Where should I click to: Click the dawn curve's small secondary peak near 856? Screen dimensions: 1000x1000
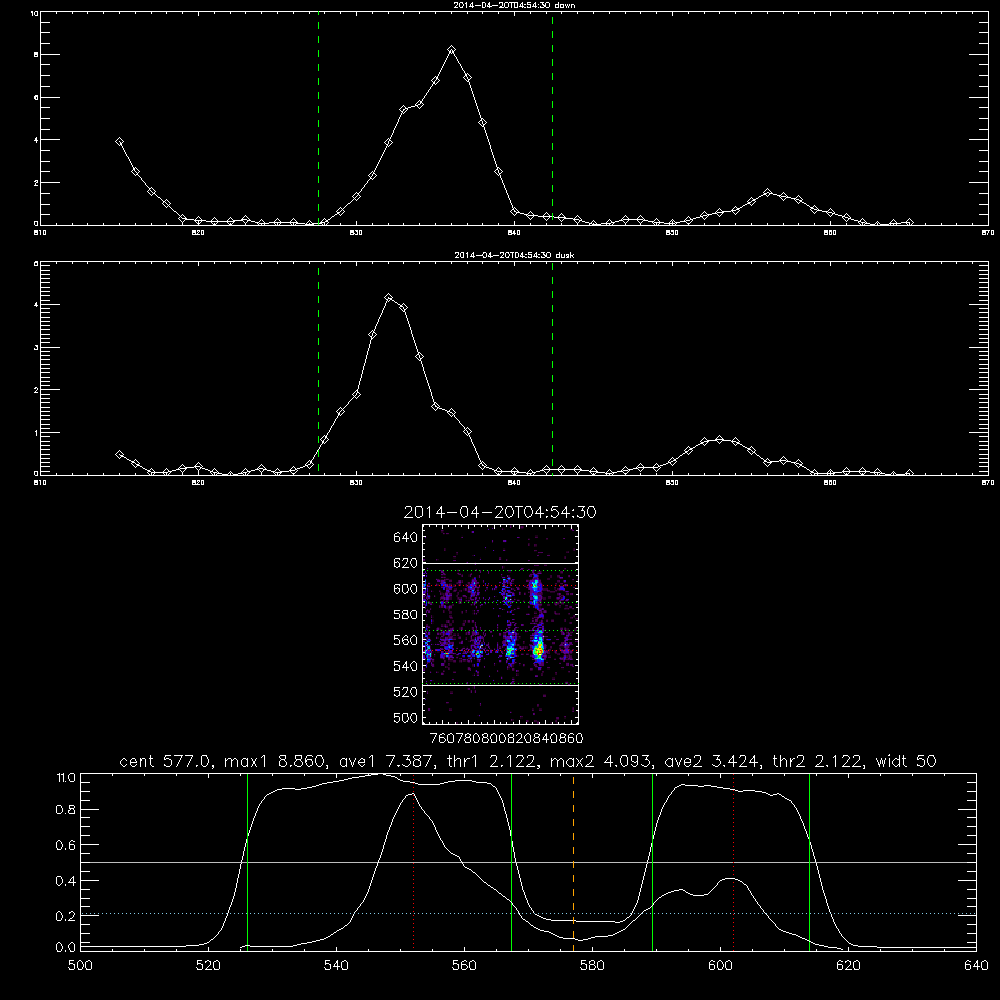(x=768, y=193)
